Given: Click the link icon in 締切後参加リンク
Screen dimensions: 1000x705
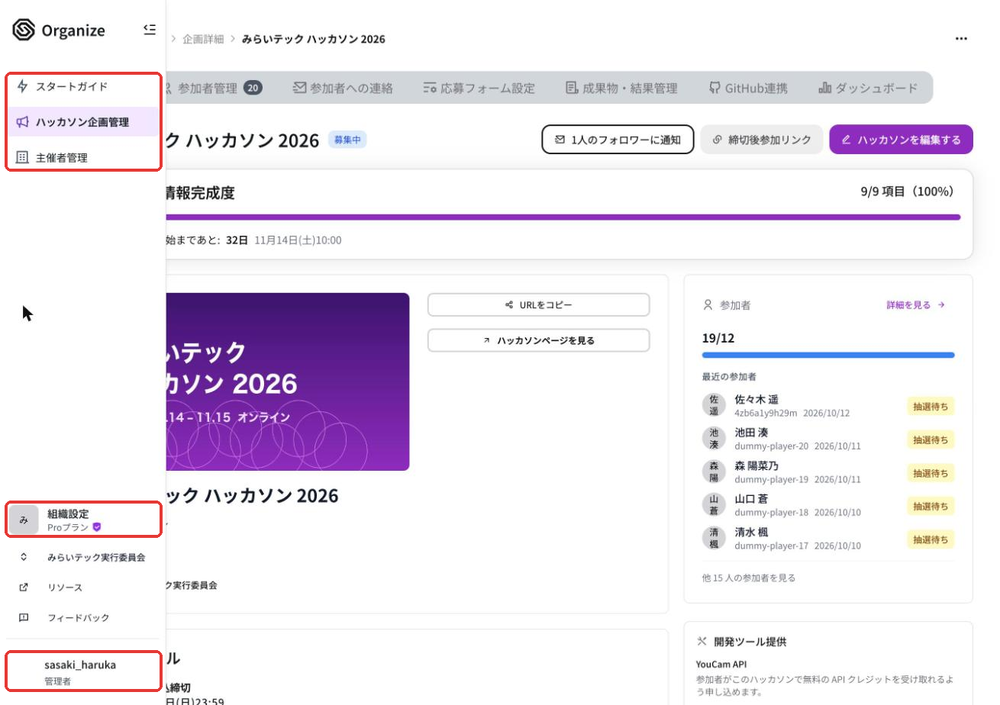Looking at the screenshot, I should 717,139.
